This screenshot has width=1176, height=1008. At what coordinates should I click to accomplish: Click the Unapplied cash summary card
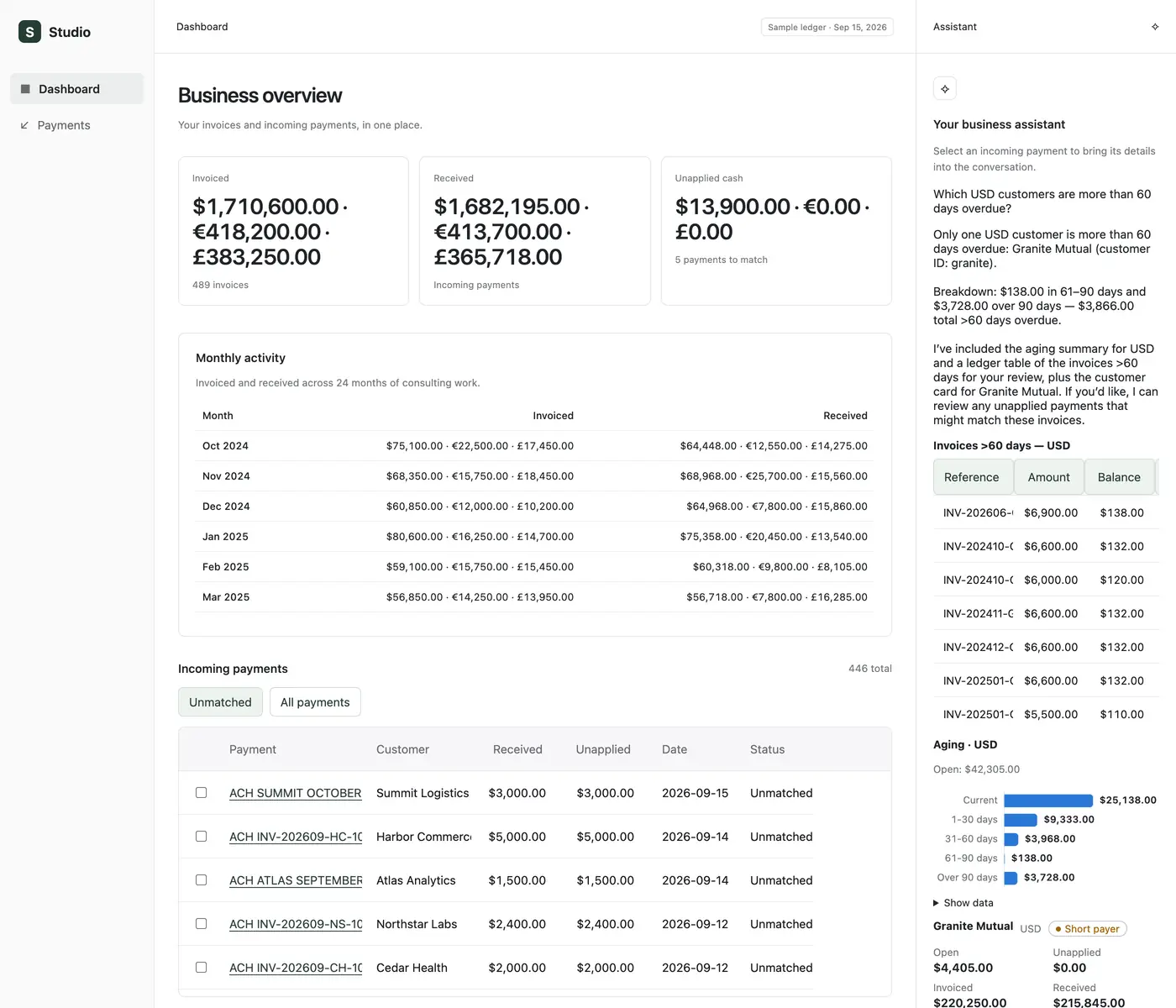[x=776, y=231]
